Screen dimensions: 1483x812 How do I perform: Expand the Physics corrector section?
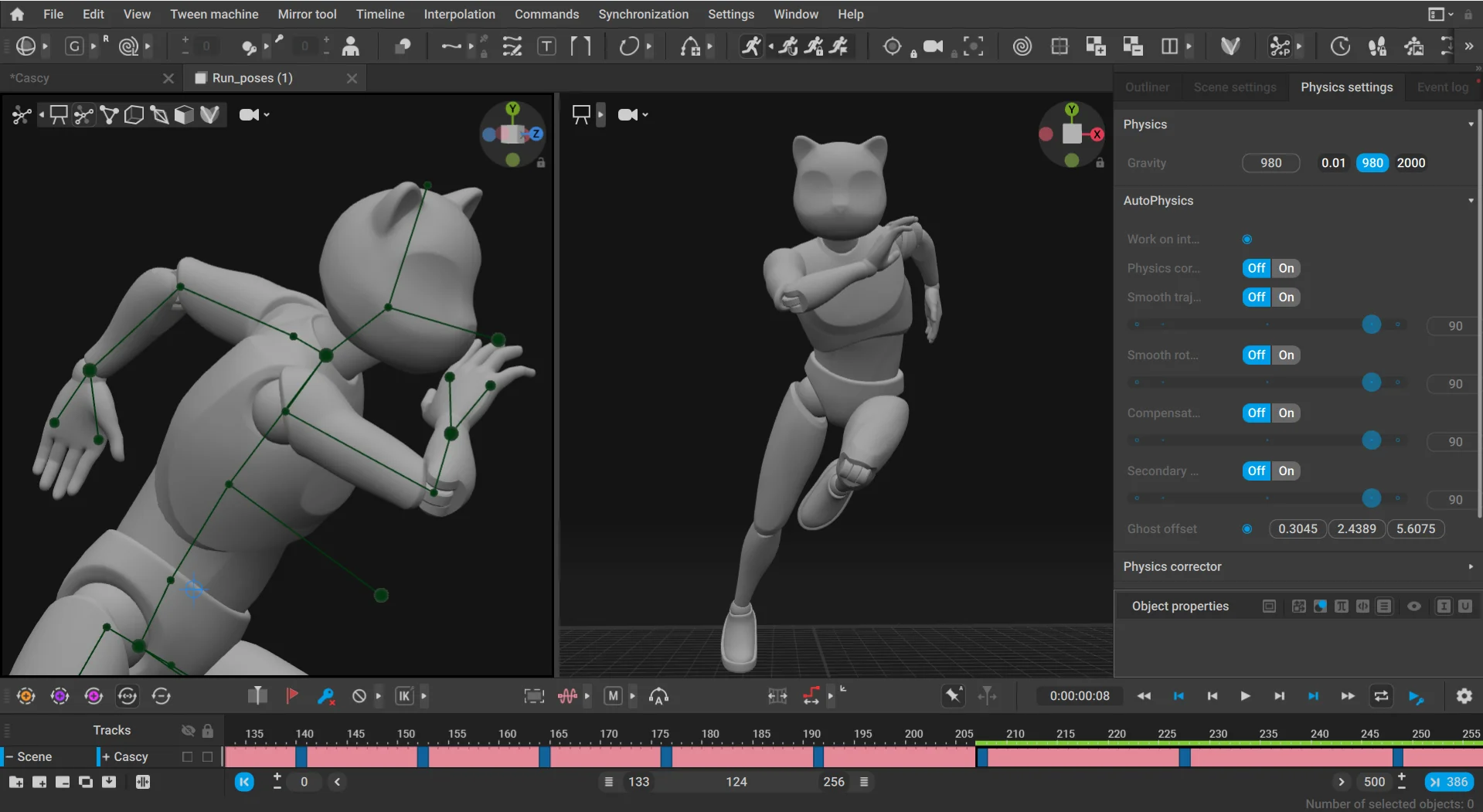[1470, 566]
